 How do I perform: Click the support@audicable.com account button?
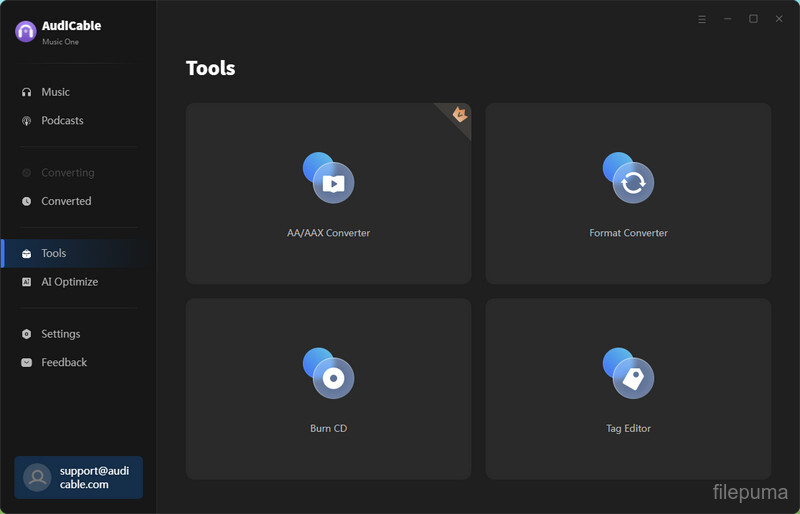coord(79,477)
